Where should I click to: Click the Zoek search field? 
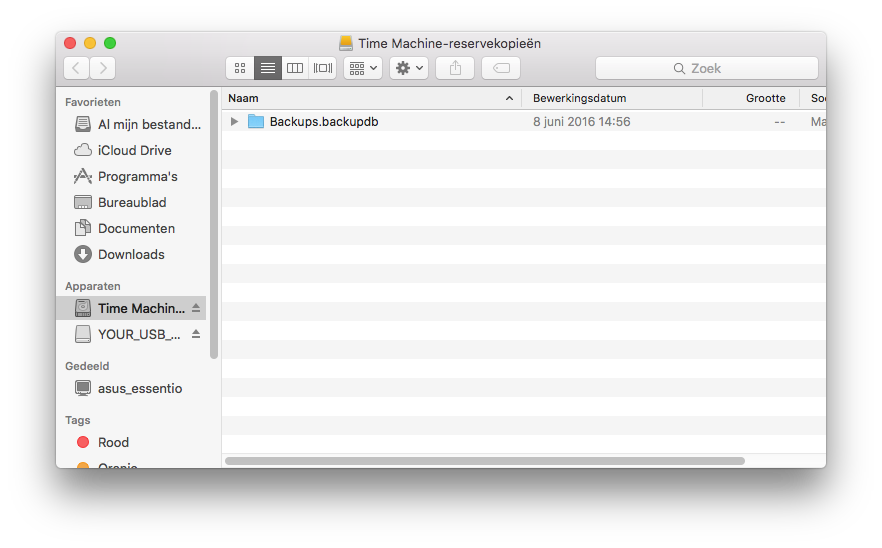click(x=706, y=68)
